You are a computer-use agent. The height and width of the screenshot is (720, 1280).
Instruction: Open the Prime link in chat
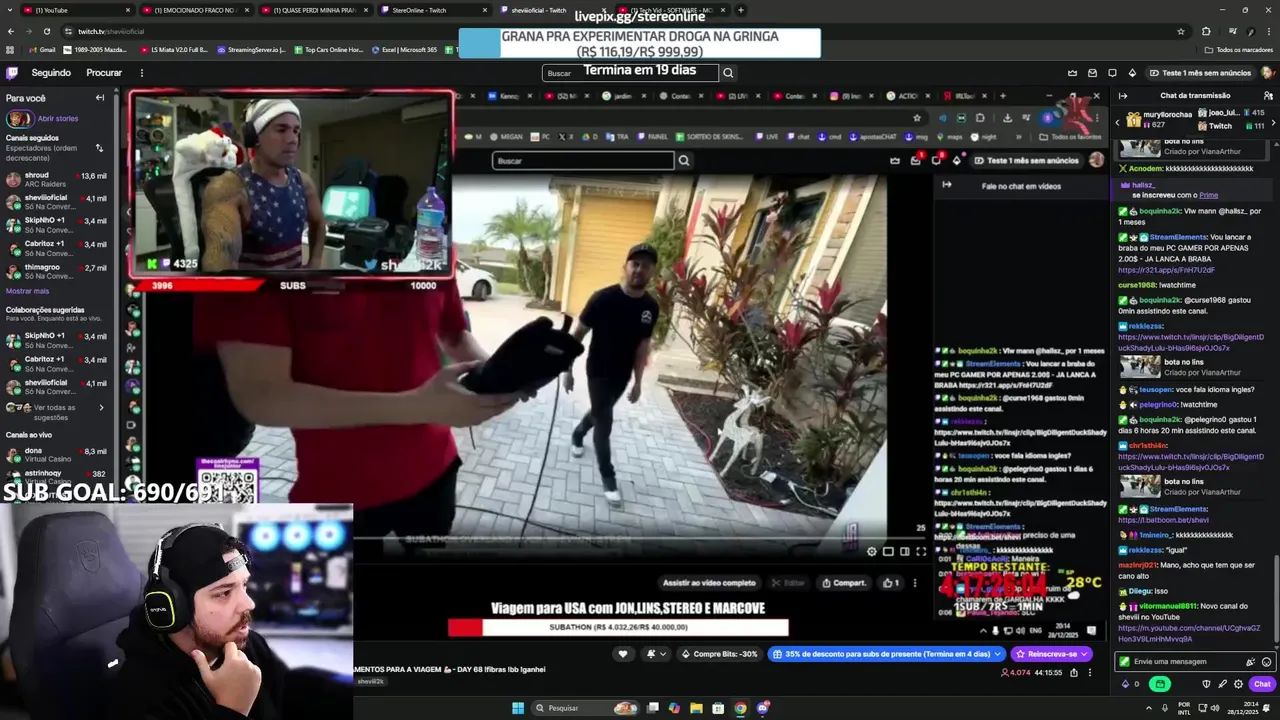point(1208,195)
